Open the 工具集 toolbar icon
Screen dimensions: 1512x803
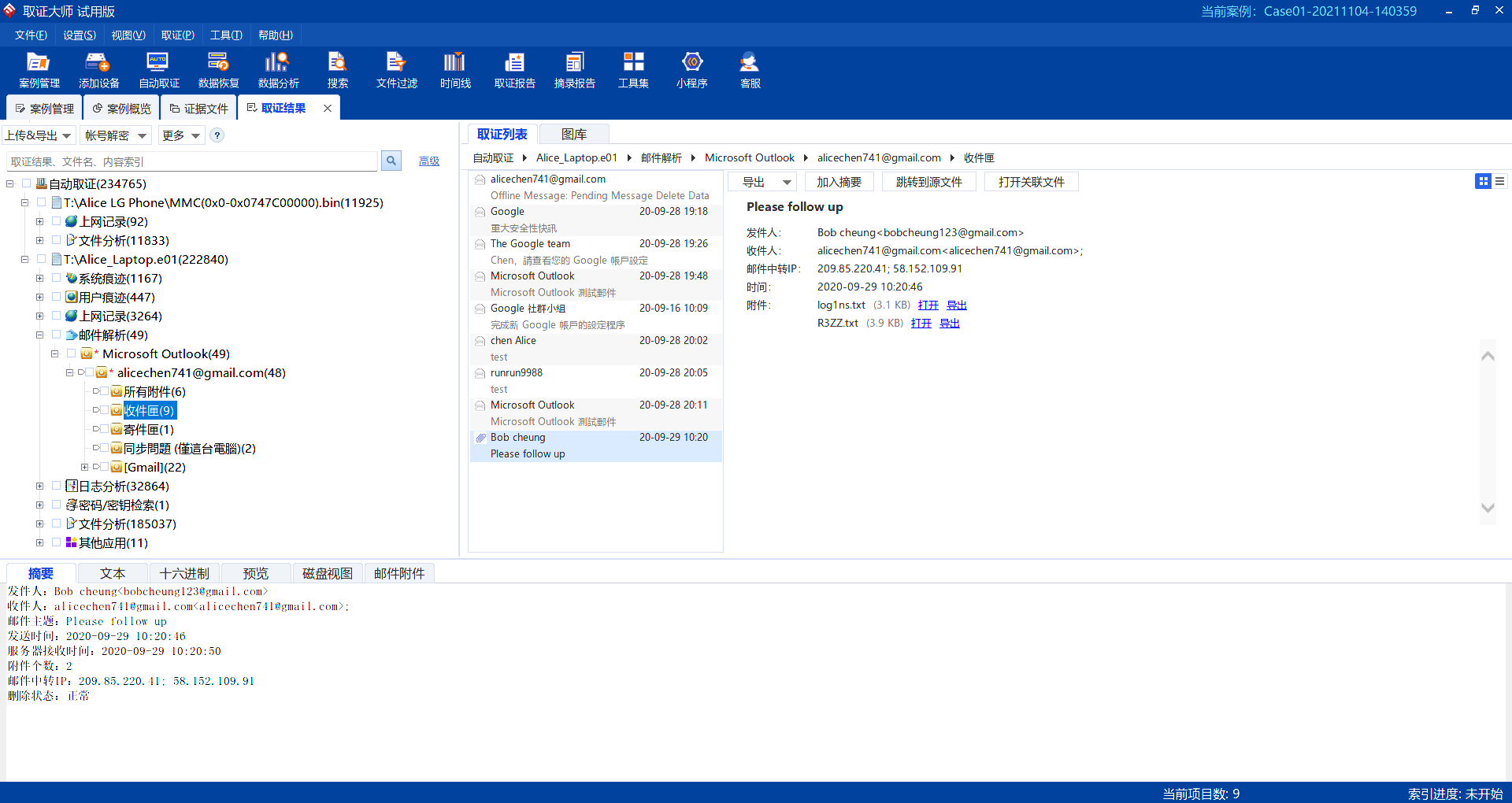(x=633, y=70)
